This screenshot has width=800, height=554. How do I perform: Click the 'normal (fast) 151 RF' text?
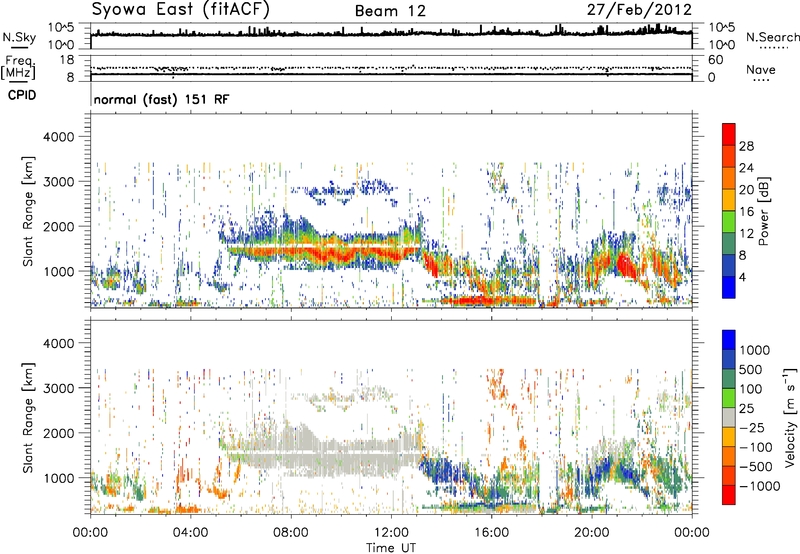coord(161,99)
